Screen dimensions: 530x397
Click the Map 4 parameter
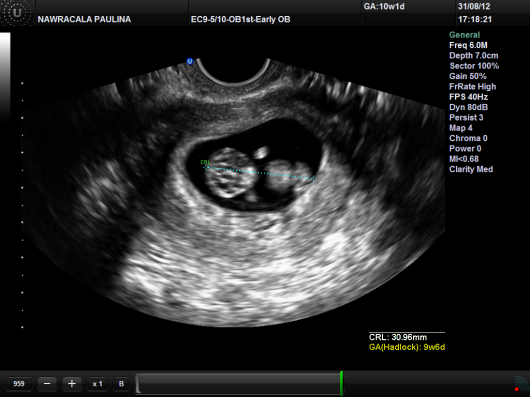(461, 128)
